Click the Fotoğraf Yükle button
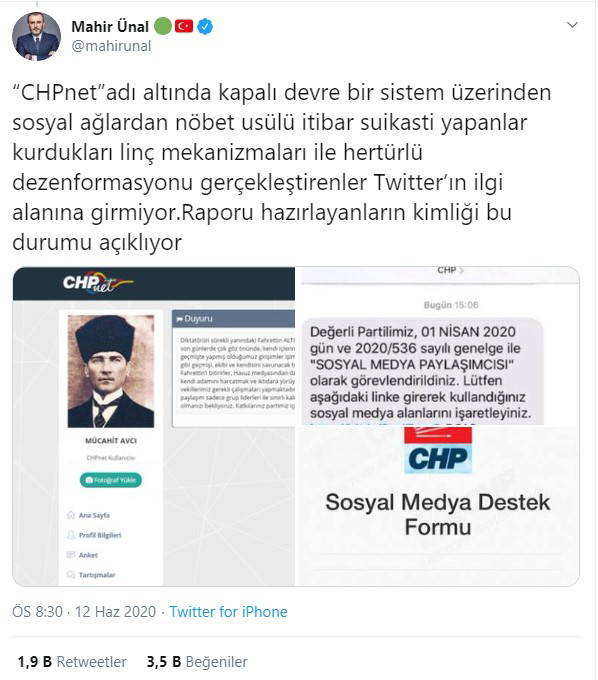Viewport: 598px width, 680px height. 111,480
